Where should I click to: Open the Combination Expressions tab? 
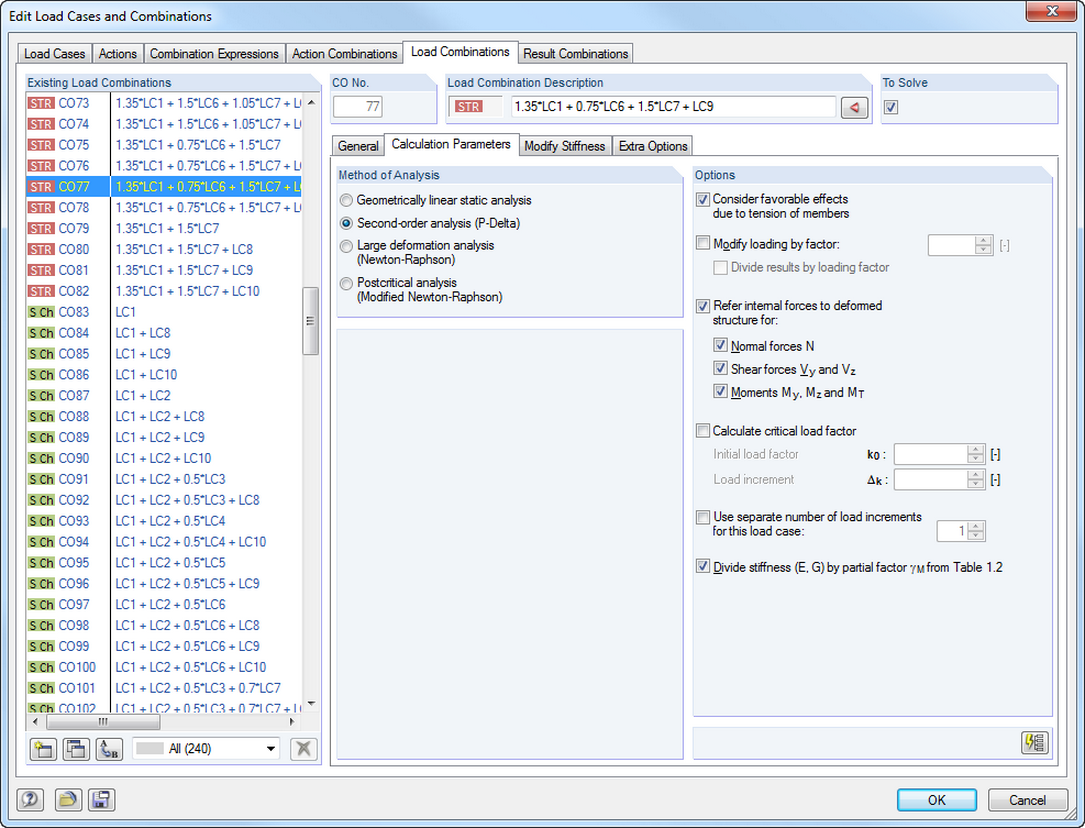[x=214, y=54]
